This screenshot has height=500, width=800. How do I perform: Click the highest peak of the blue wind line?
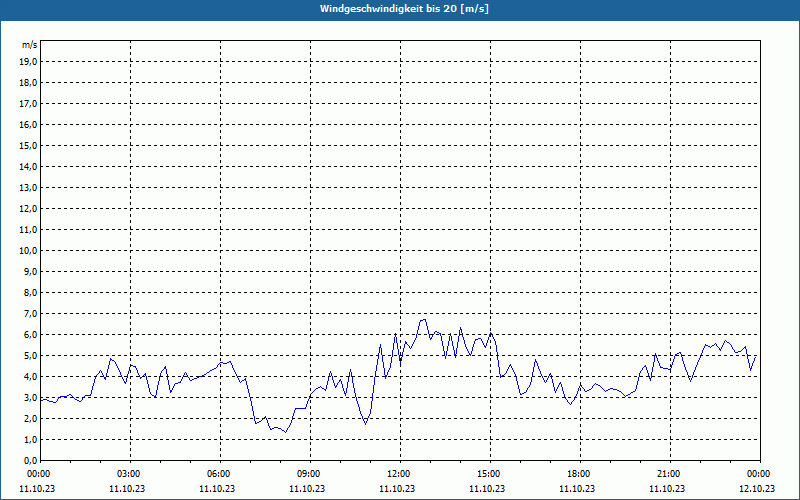(425, 320)
